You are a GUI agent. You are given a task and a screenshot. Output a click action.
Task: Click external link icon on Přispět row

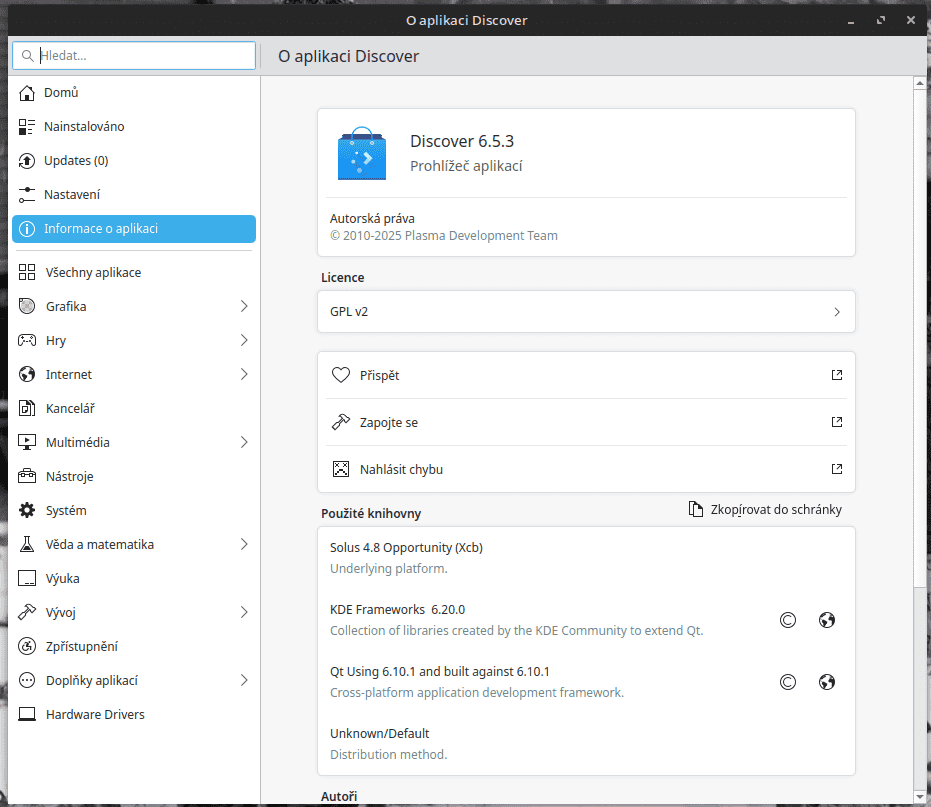[x=837, y=375]
